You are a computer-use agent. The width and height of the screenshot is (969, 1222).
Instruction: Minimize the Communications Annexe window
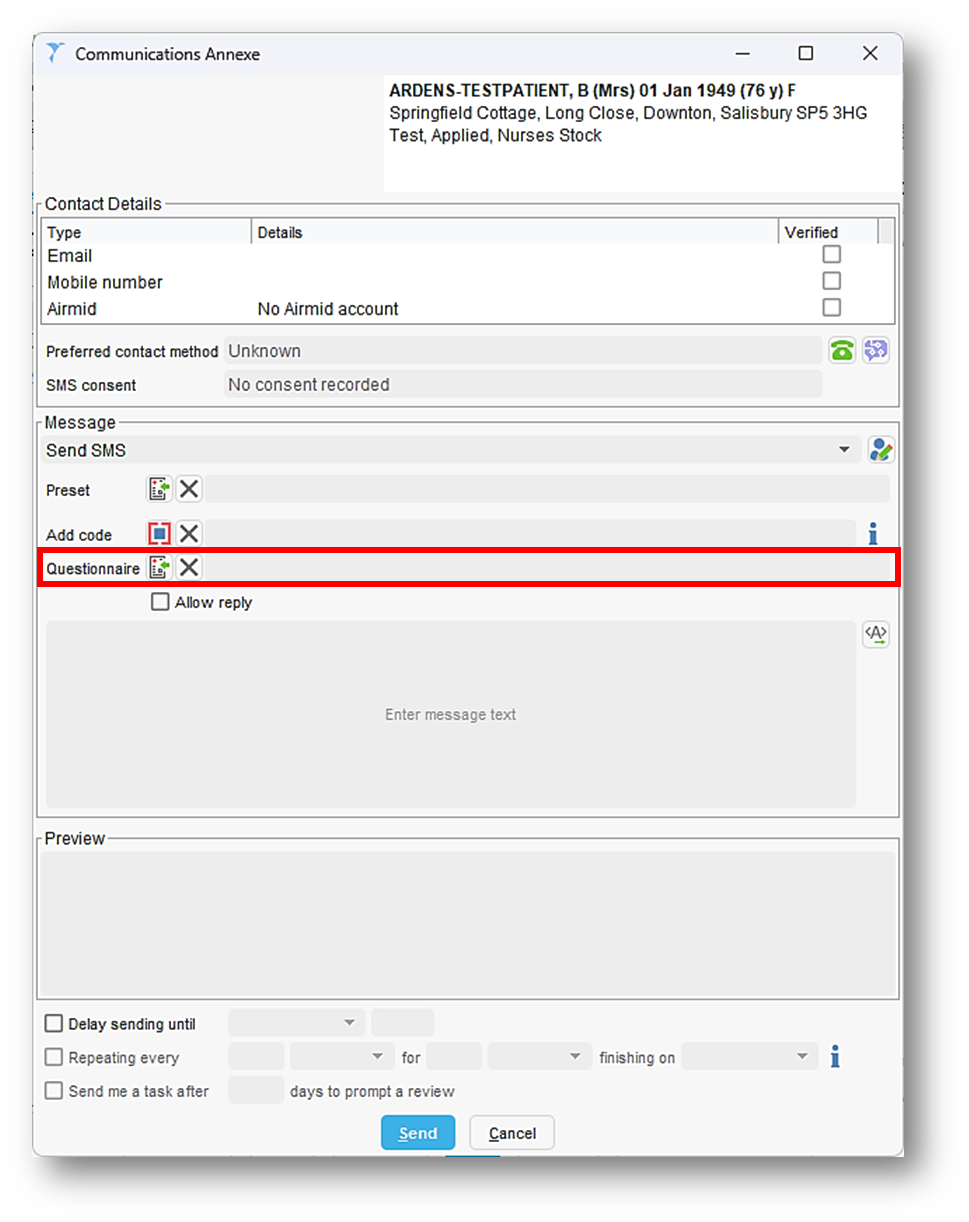741,54
